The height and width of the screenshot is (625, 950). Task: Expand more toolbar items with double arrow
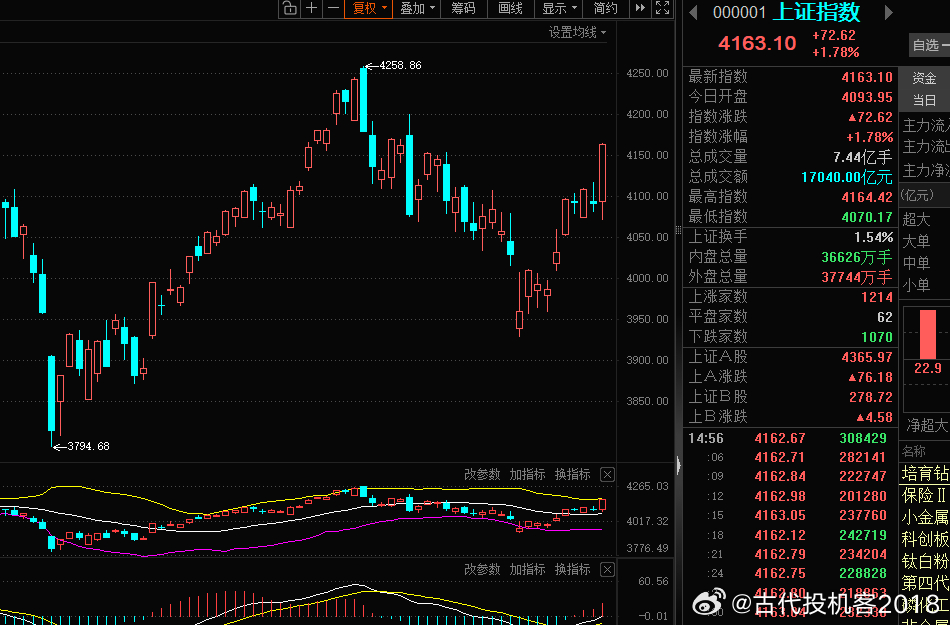click(x=640, y=8)
